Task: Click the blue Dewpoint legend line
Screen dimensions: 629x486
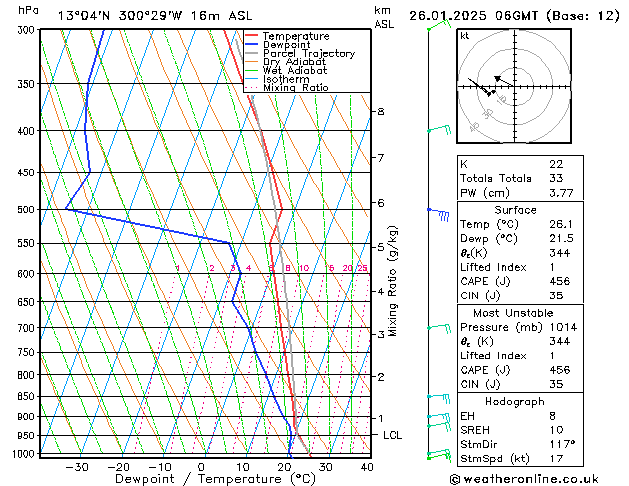Action: [x=251, y=45]
